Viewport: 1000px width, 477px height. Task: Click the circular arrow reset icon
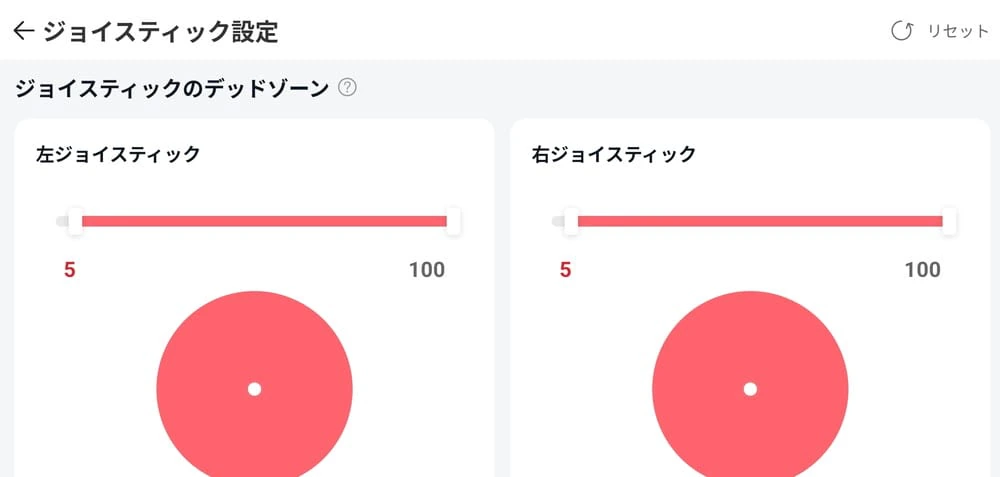tap(902, 32)
